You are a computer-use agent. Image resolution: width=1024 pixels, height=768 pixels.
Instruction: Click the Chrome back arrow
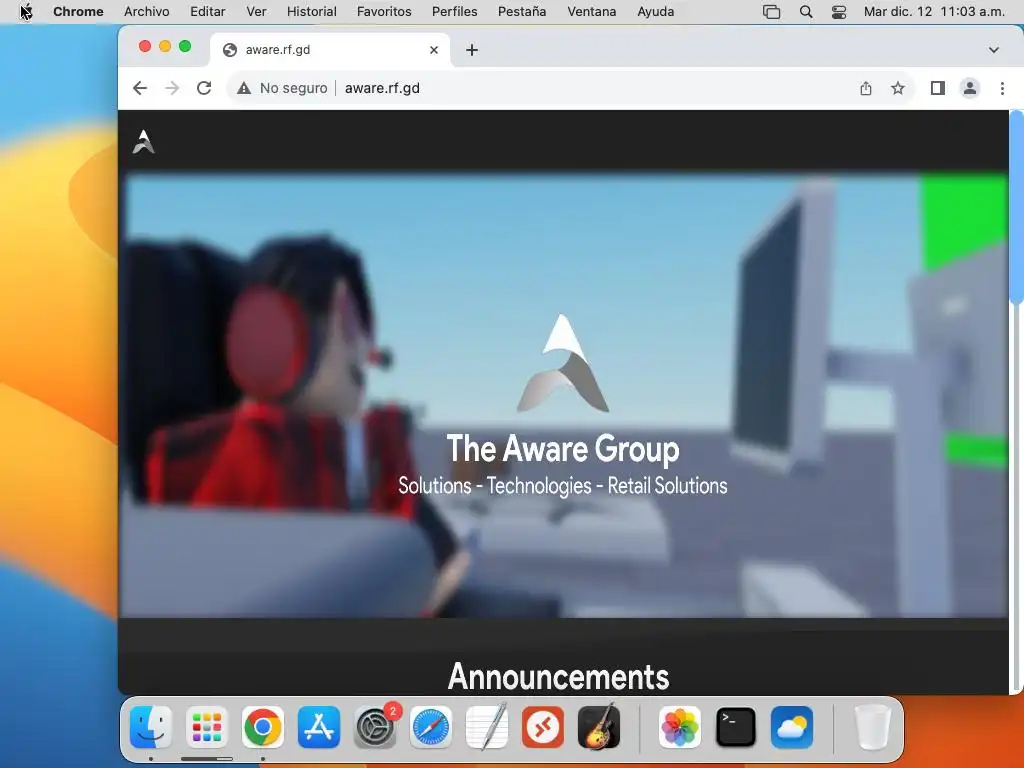click(x=140, y=88)
